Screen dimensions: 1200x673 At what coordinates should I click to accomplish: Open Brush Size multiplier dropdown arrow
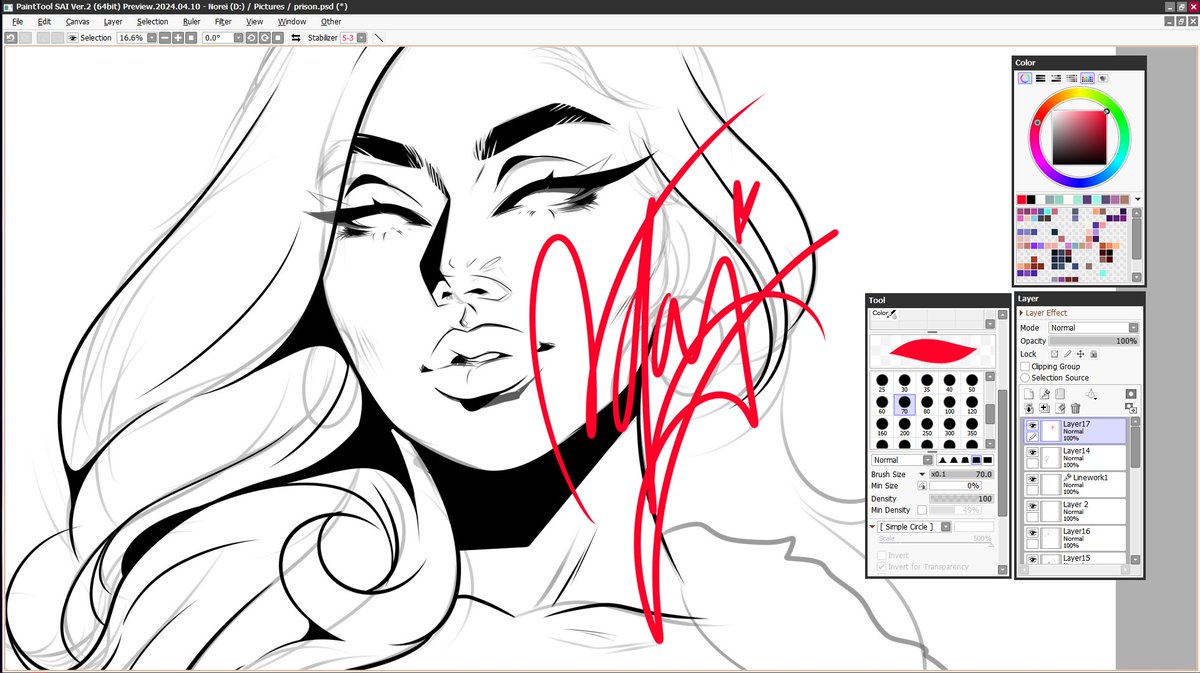922,474
